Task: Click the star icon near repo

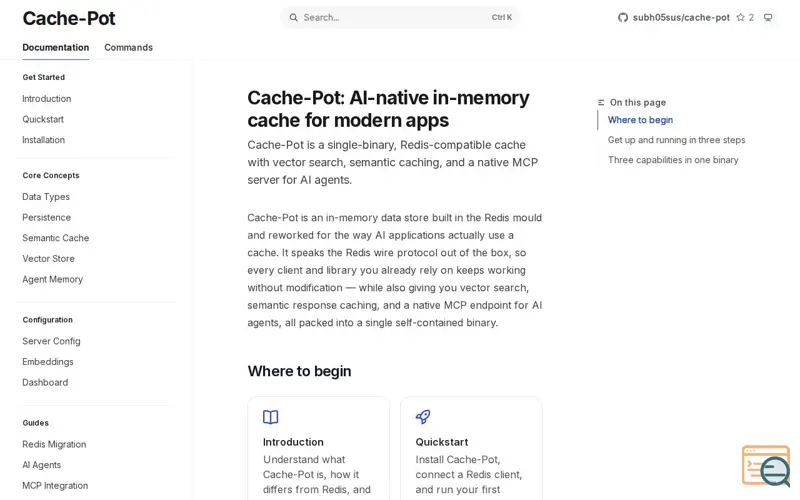Action: pyautogui.click(x=740, y=17)
